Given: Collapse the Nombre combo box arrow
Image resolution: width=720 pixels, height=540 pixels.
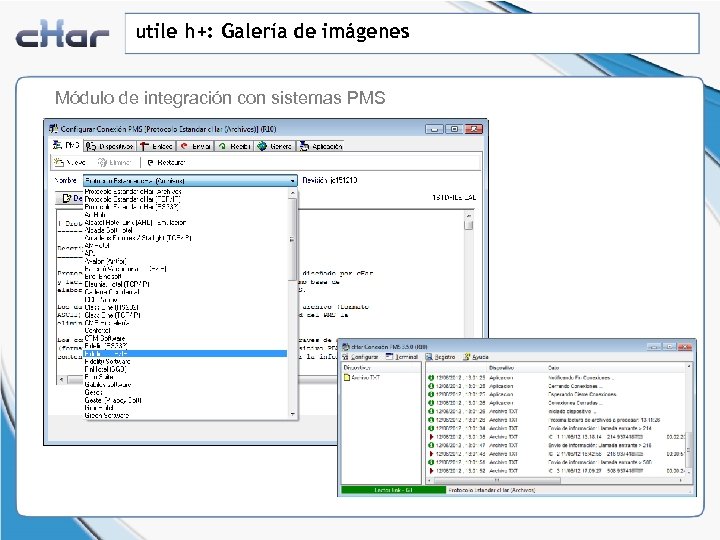Looking at the screenshot, I should [x=292, y=181].
